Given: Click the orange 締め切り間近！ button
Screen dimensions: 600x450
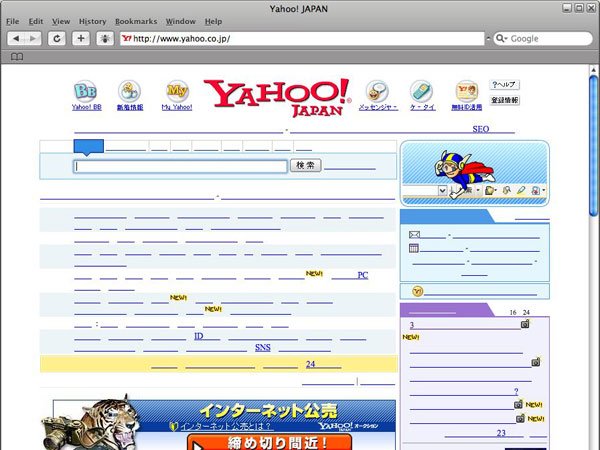Looking at the screenshot, I should [x=269, y=442].
